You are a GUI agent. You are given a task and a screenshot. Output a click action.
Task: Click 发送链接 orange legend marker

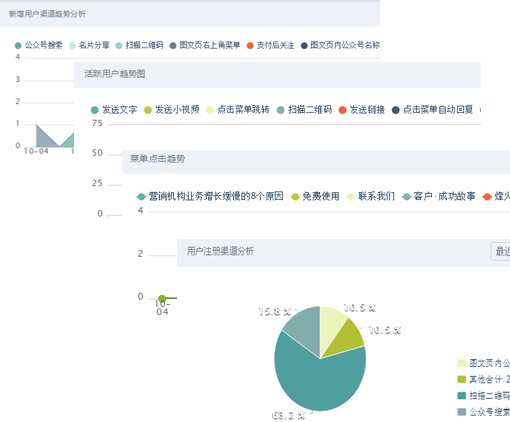(342, 110)
